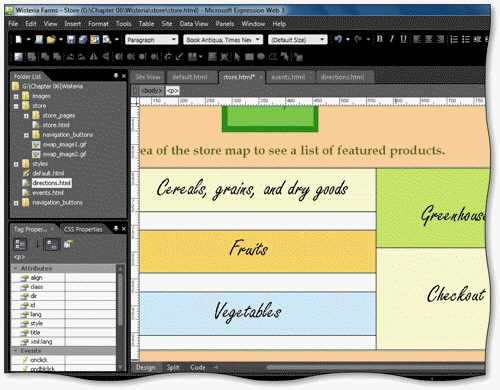Pin the Tag Properties panel

(x=116, y=229)
